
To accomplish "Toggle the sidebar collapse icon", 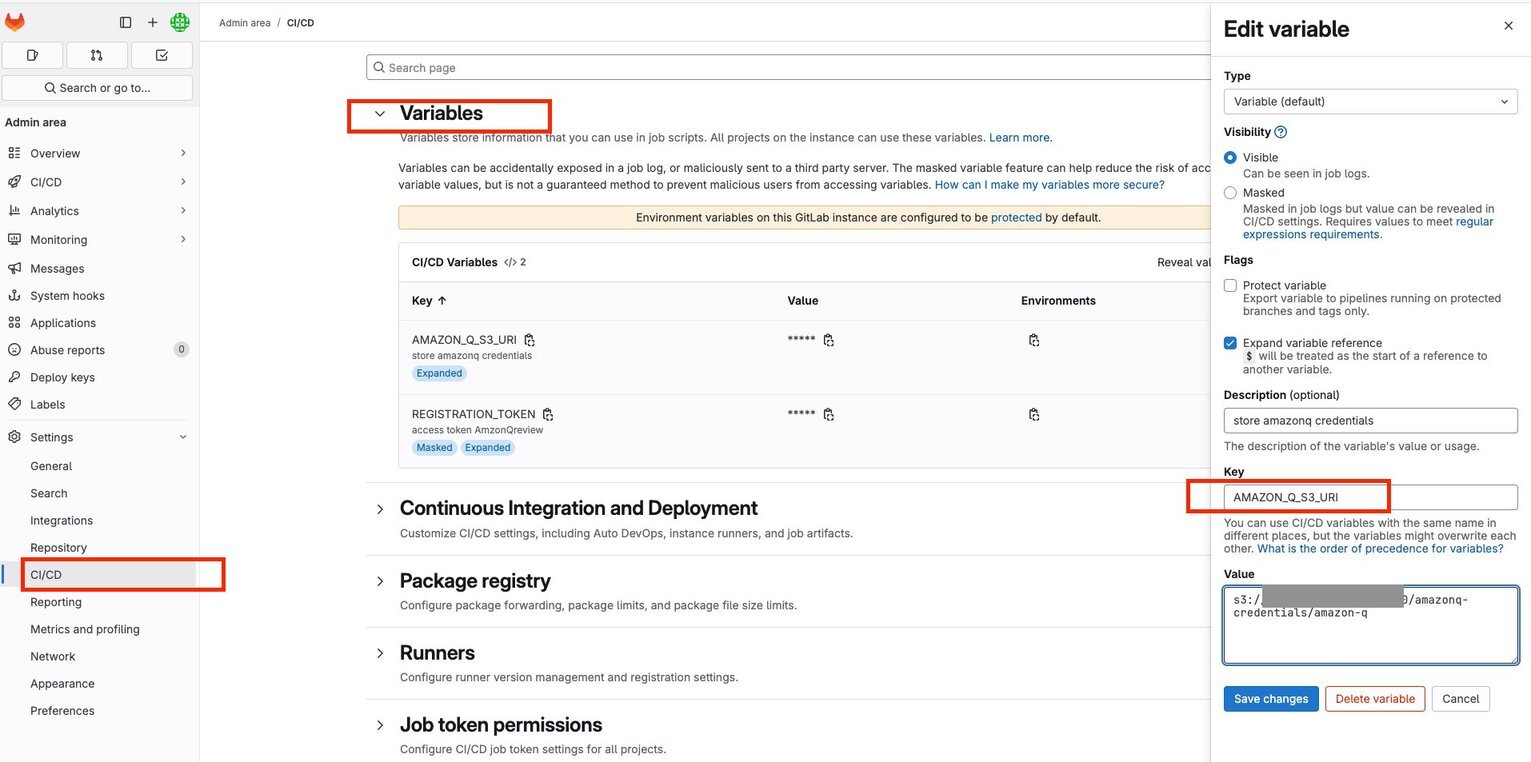I will [x=125, y=22].
